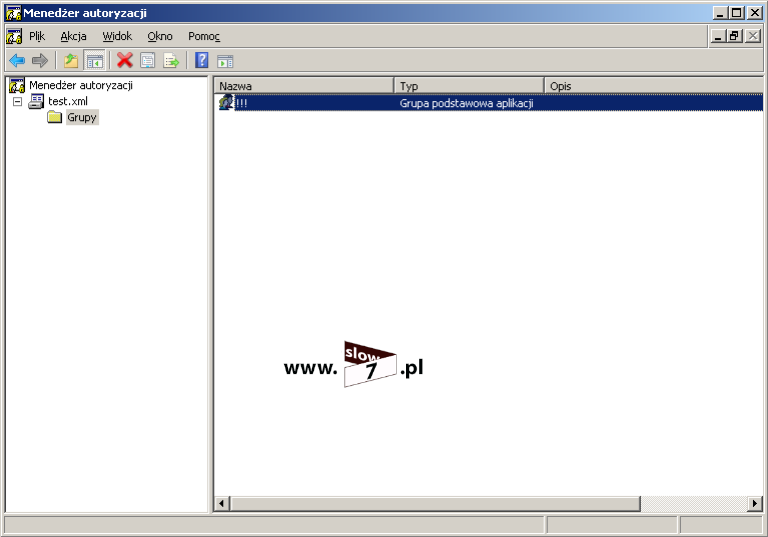
Task: Click the horizontal scrollbar right arrow
Action: [x=755, y=503]
